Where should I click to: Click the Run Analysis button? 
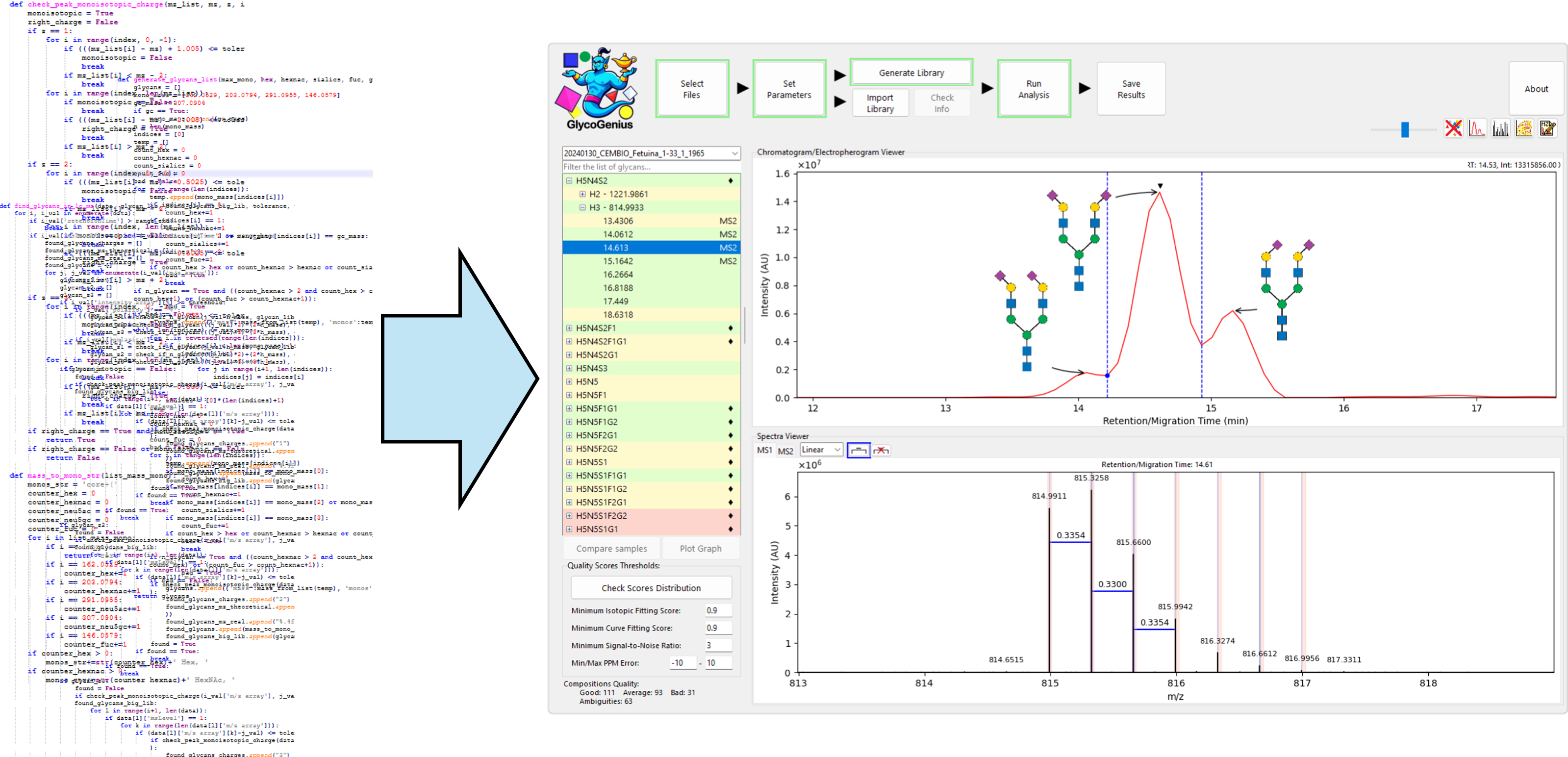pyautogui.click(x=1034, y=89)
